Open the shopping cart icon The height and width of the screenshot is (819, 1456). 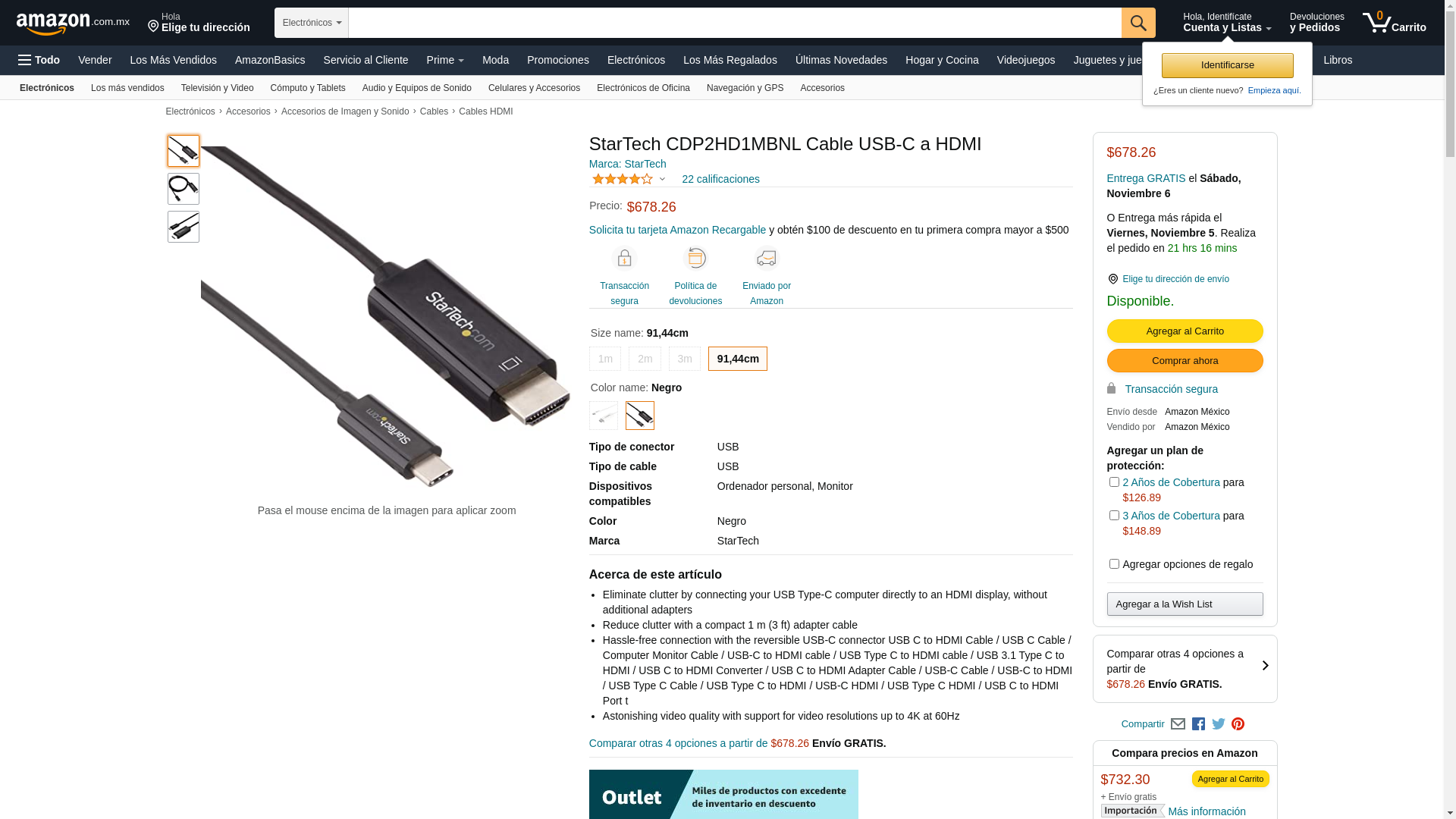point(1394,23)
